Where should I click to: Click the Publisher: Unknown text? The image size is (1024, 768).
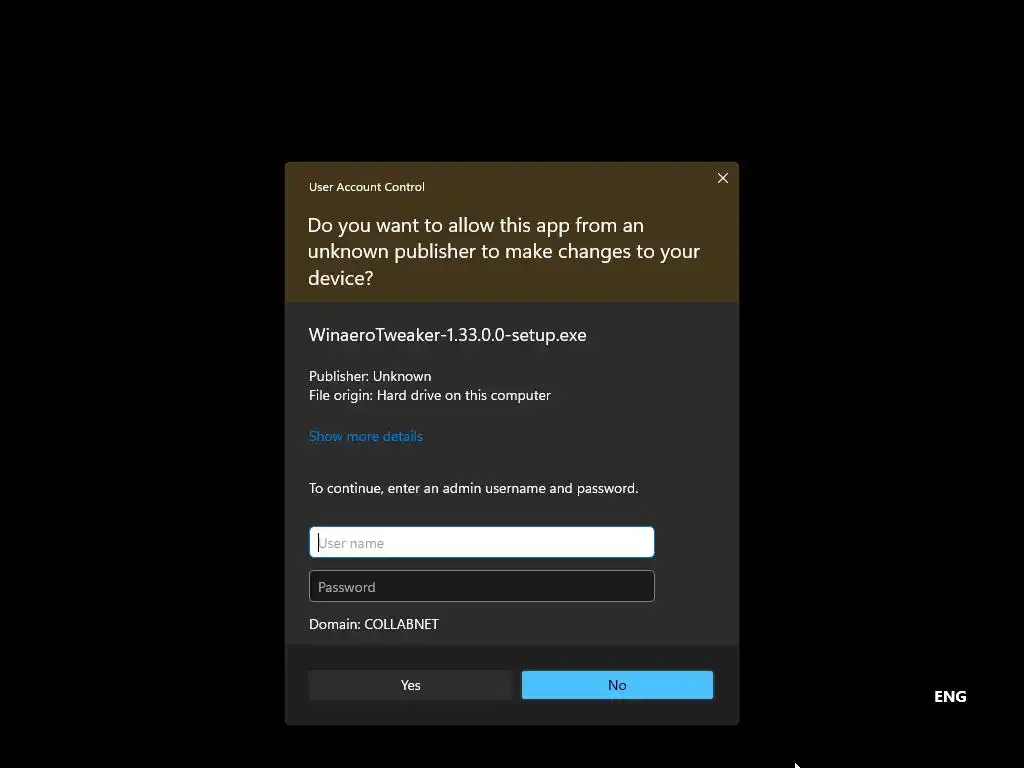pyautogui.click(x=370, y=376)
